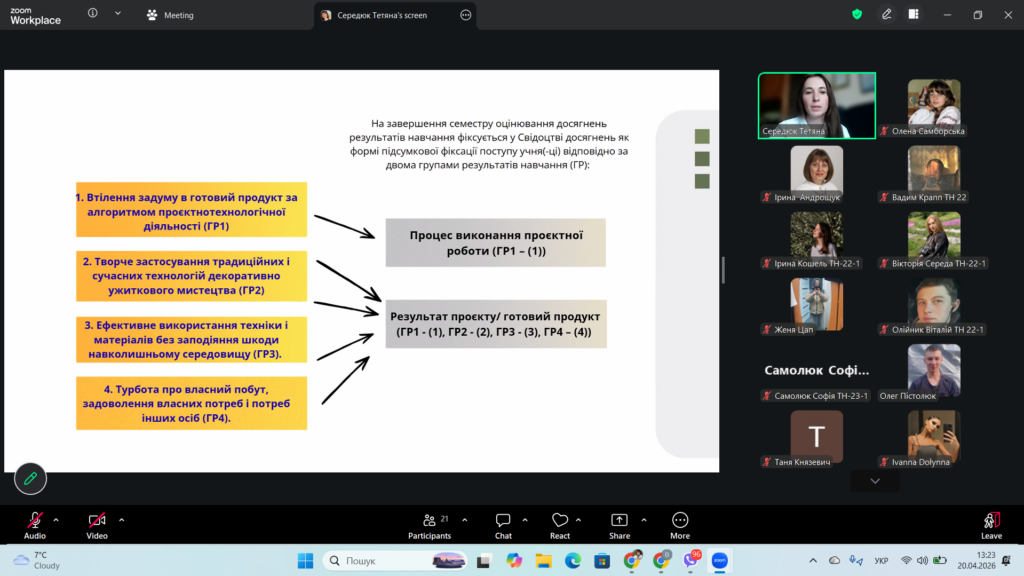Switch to the Meeting tab
Image resolution: width=1024 pixels, height=576 pixels.
(x=170, y=15)
